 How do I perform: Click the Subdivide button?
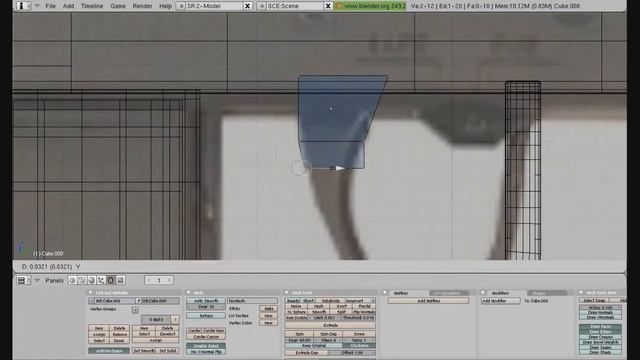tap(331, 301)
